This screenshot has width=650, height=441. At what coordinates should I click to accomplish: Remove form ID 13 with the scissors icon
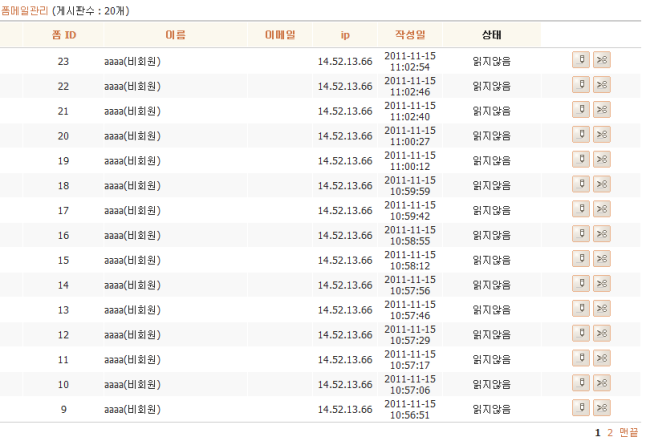point(601,309)
